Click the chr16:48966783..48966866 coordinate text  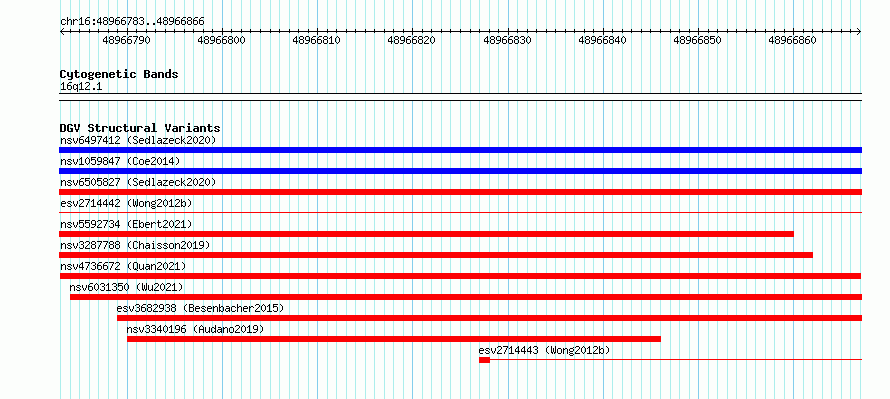[x=132, y=22]
